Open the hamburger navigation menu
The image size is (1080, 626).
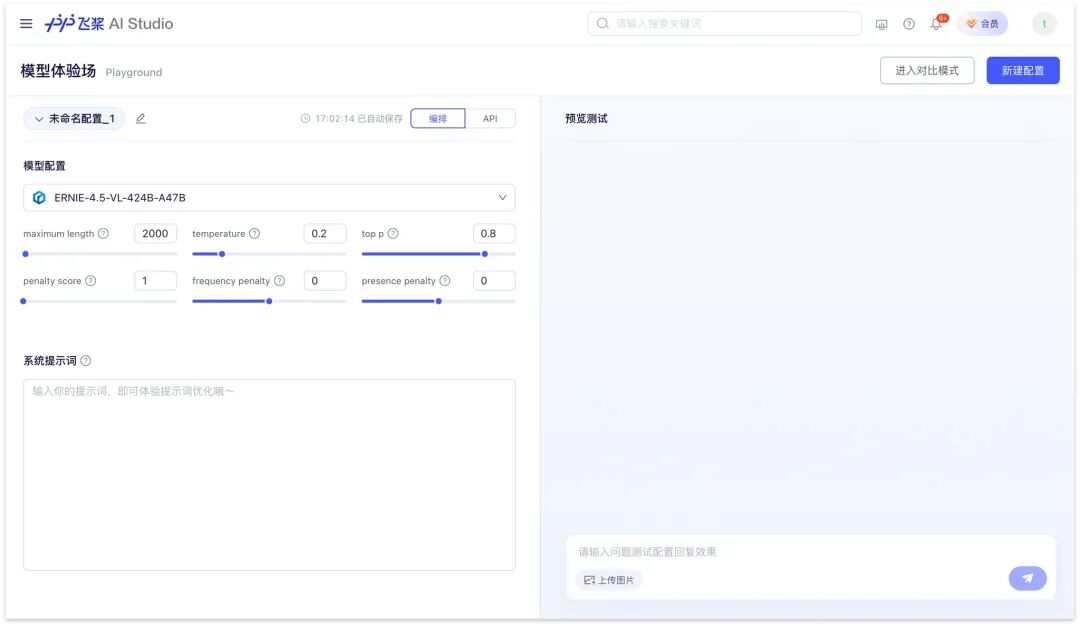click(x=26, y=23)
